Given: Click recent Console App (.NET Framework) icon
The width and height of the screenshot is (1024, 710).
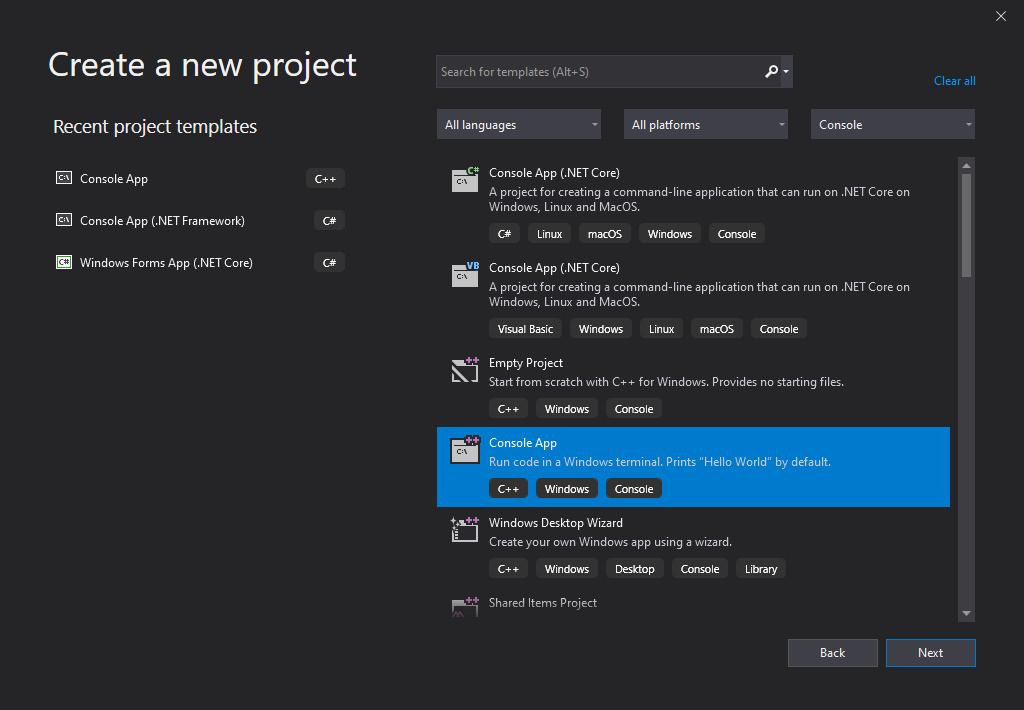Looking at the screenshot, I should point(64,221).
